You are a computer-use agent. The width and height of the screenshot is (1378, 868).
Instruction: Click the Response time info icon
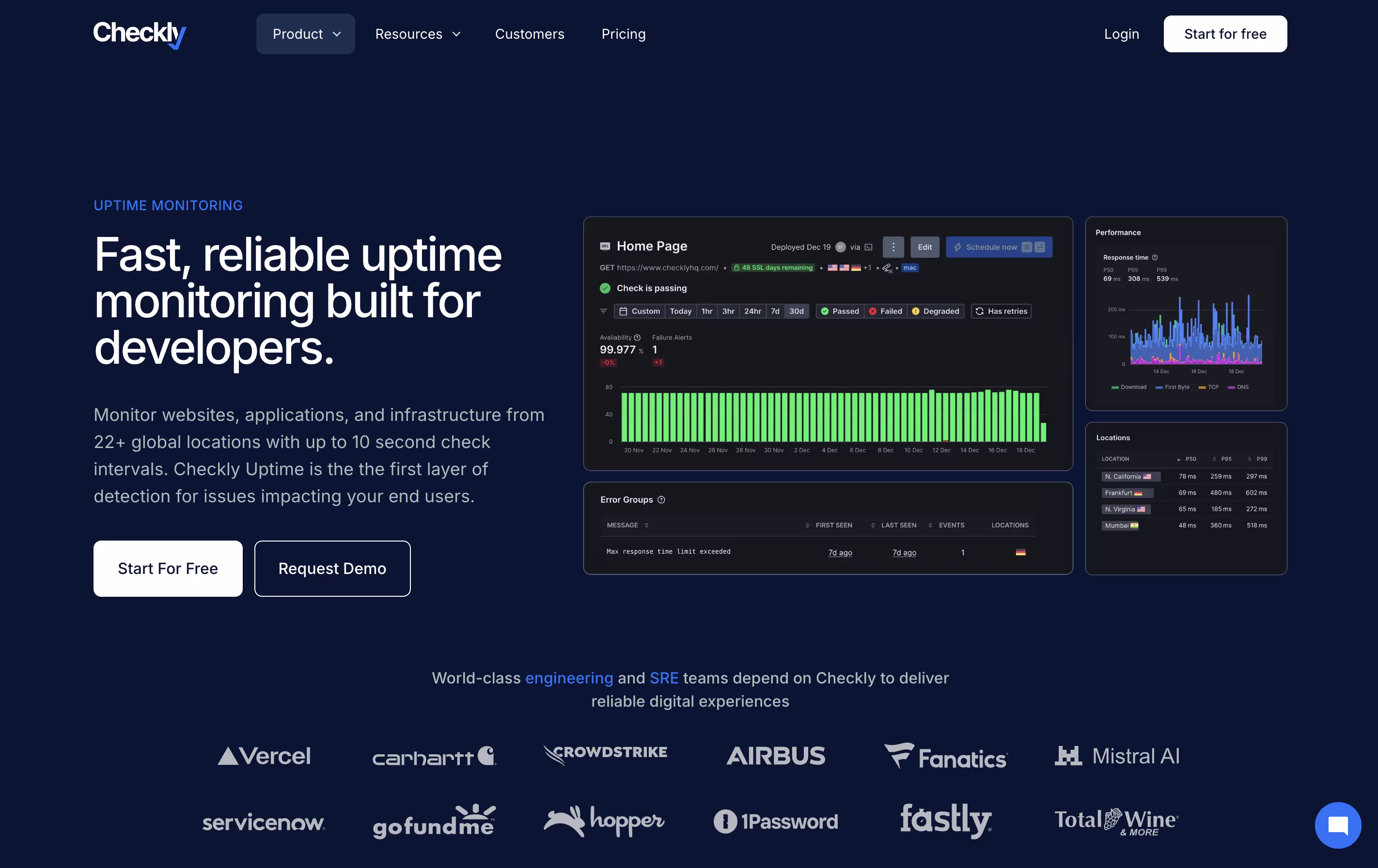pyautogui.click(x=1155, y=258)
